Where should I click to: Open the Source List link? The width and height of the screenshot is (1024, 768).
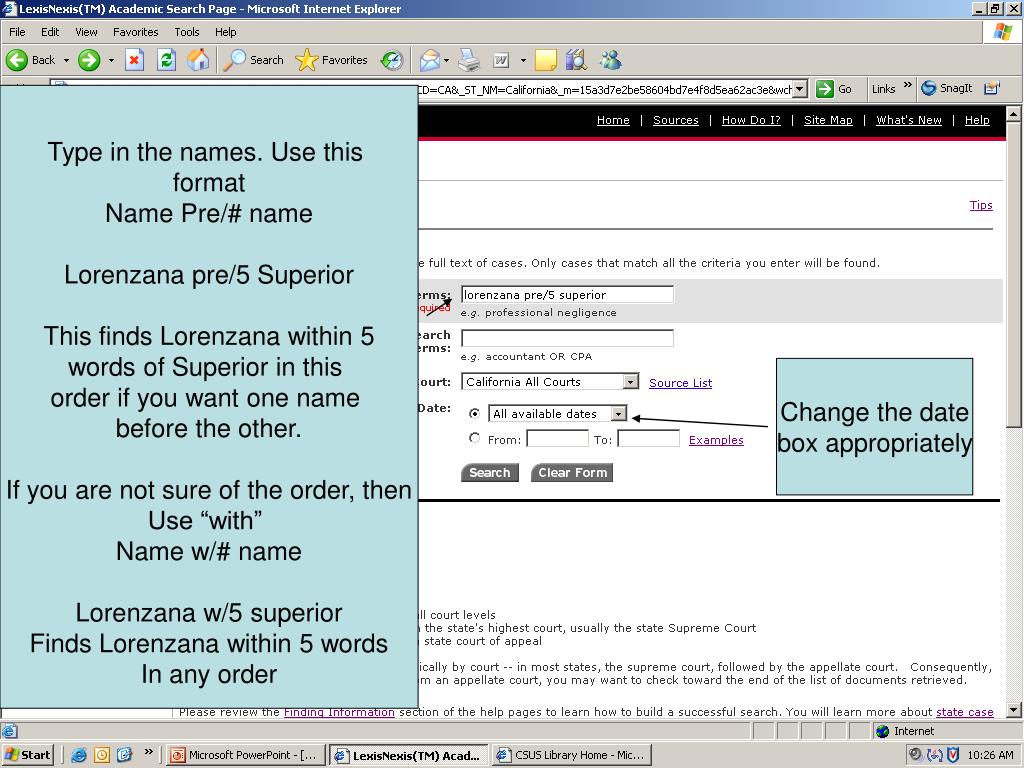[x=680, y=383]
